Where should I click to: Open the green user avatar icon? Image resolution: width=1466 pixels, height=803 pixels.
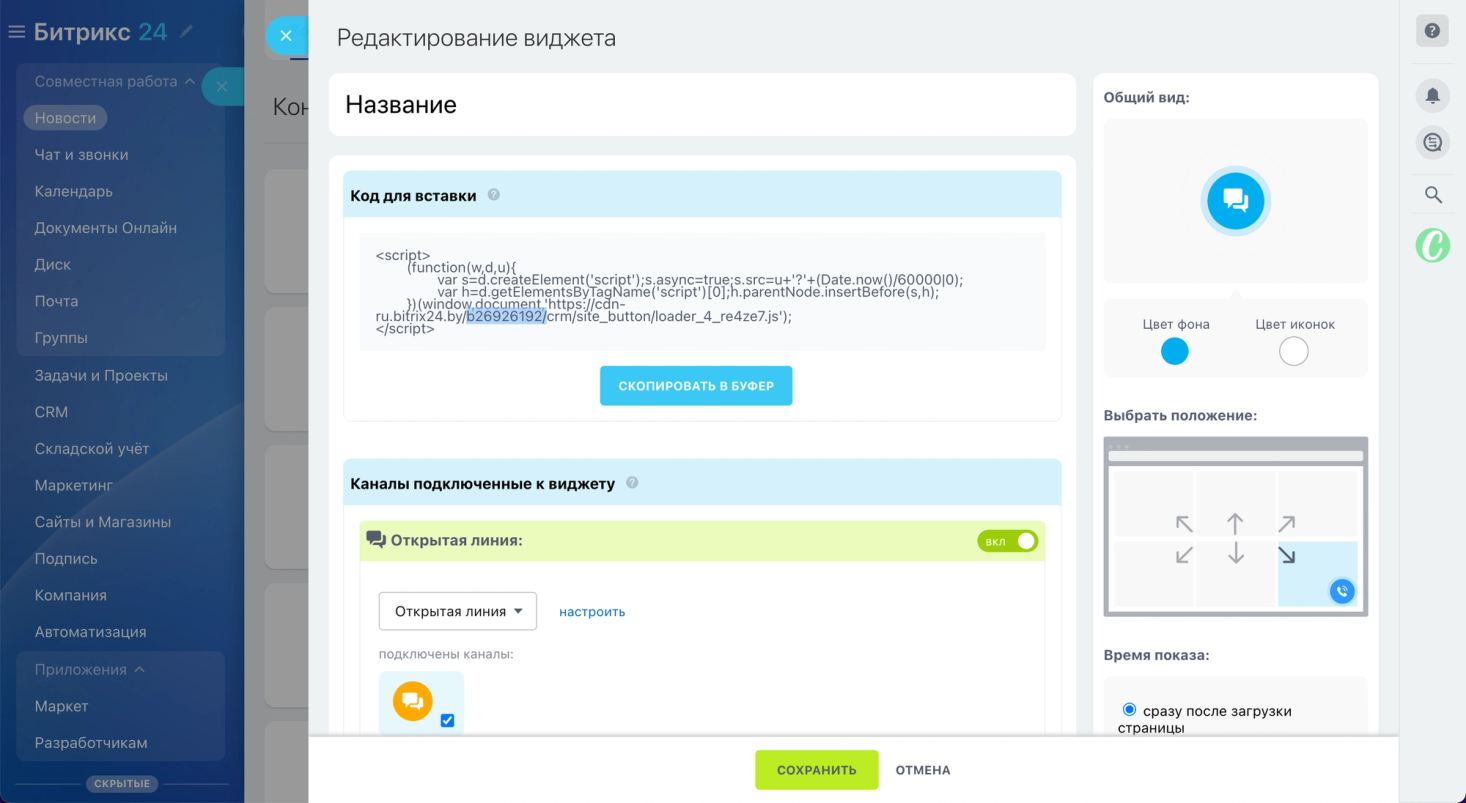[1432, 245]
